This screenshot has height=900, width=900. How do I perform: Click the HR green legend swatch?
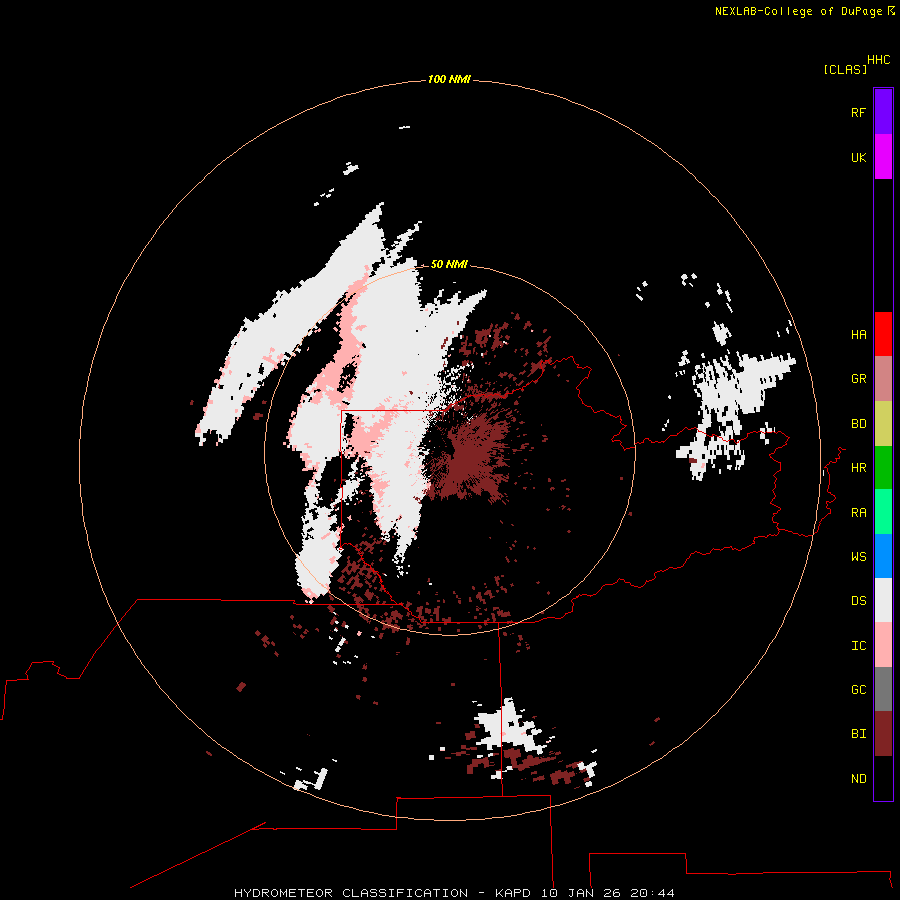click(883, 468)
